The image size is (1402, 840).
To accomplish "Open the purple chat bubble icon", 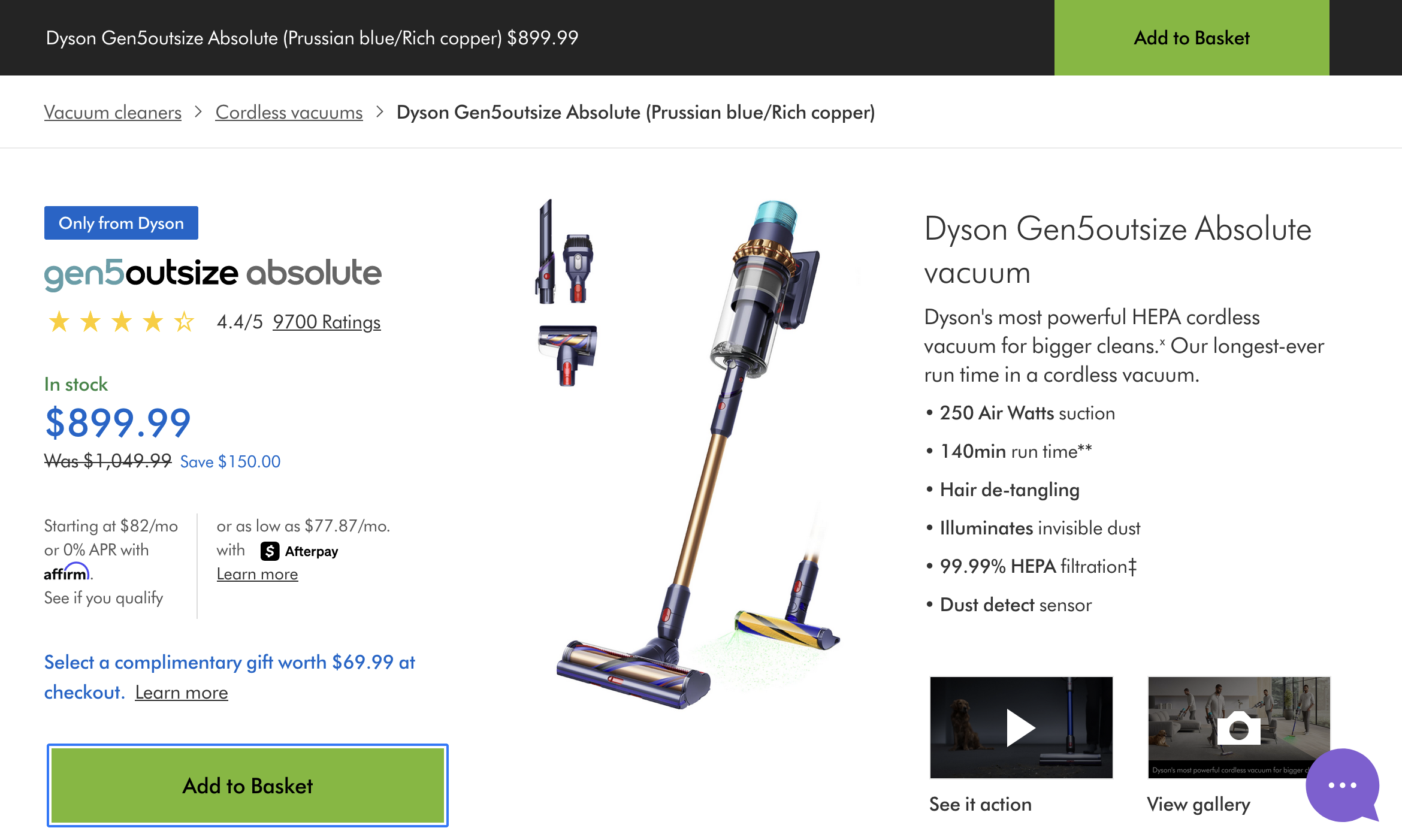I will click(1343, 785).
